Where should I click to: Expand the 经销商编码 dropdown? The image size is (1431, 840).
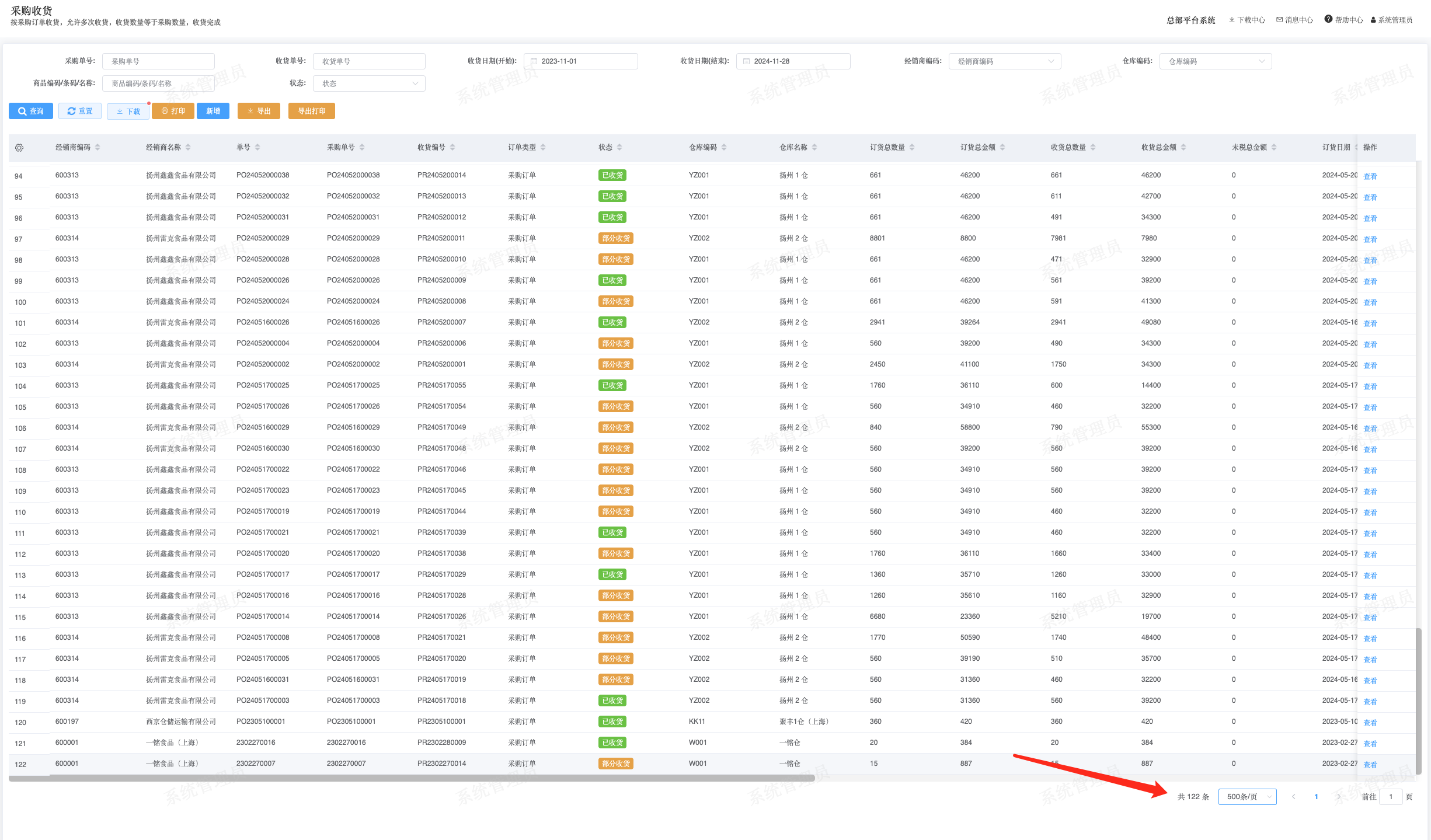1004,61
